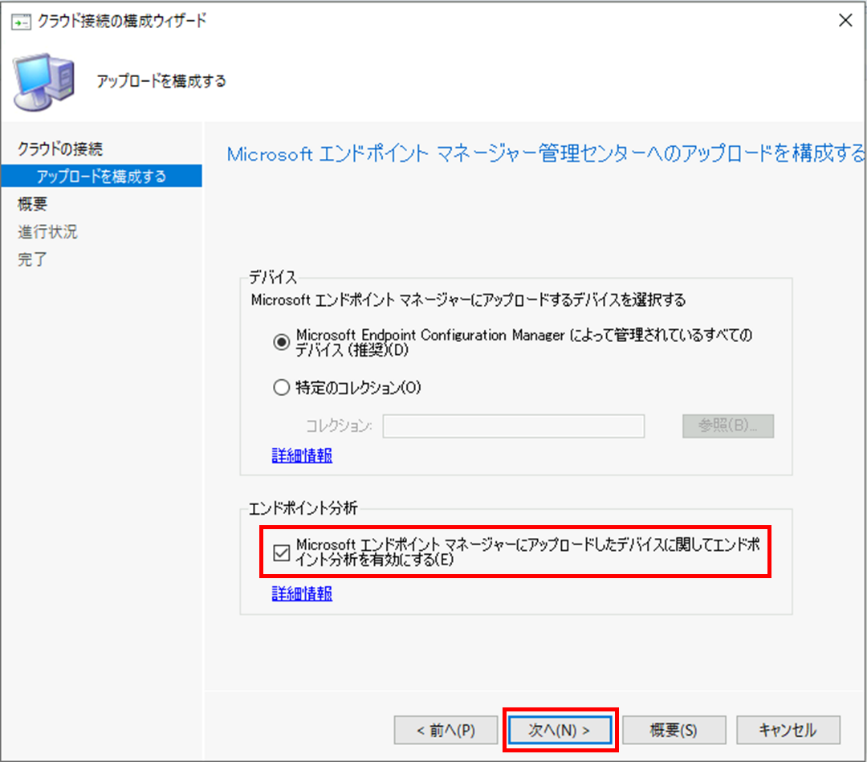Open 詳細情報 link in the エンドポイント分析 group
The image size is (867, 762).
point(302,594)
